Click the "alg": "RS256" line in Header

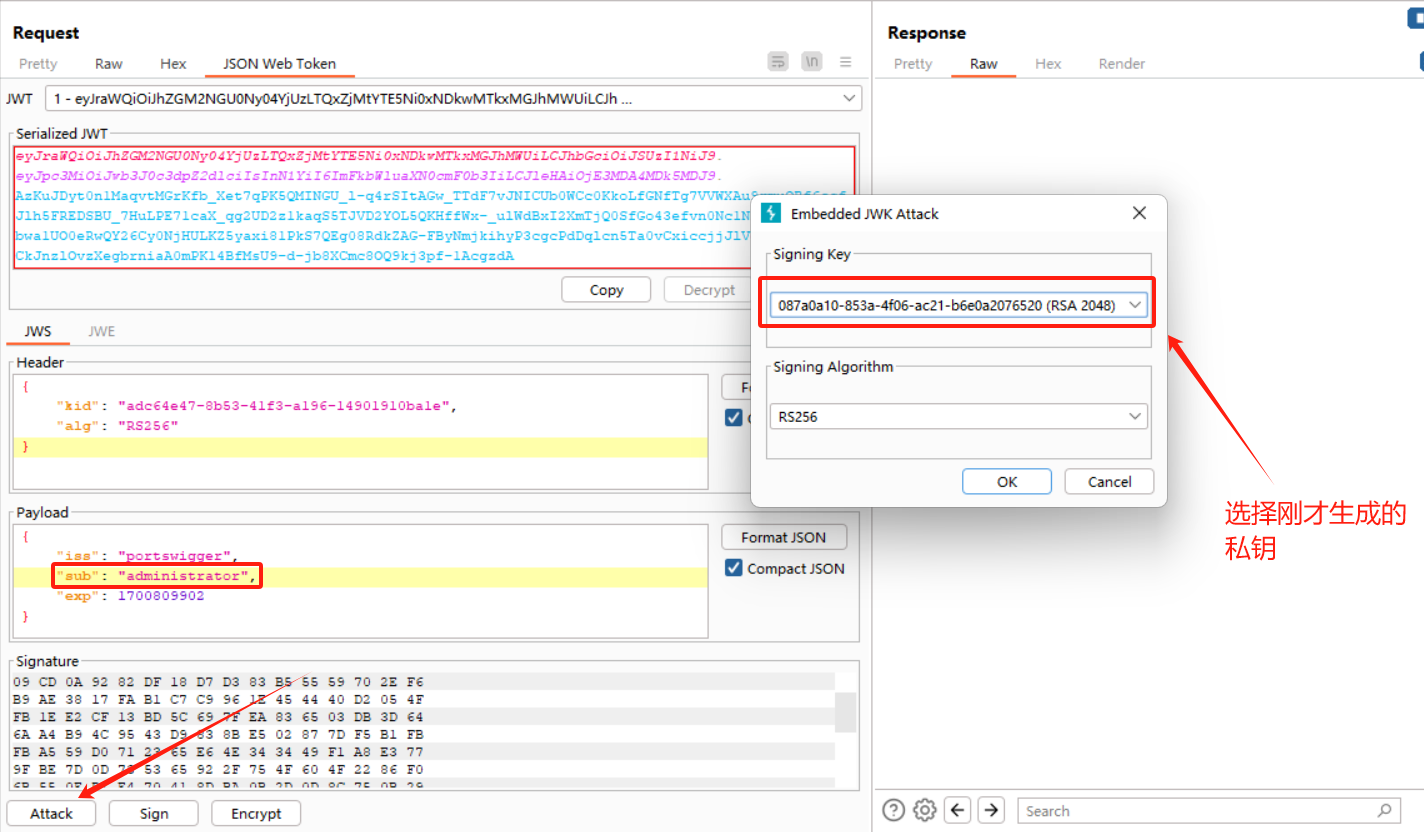[x=117, y=426]
